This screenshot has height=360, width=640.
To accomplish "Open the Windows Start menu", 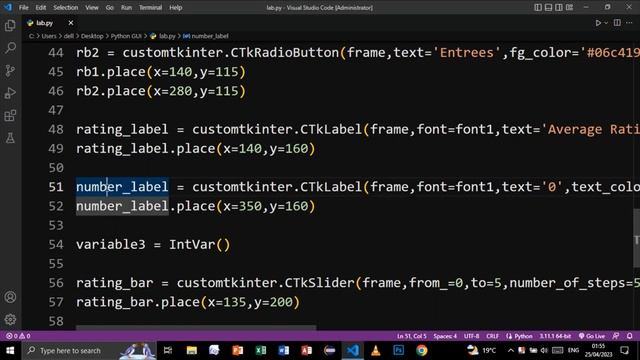I will click(10, 351).
